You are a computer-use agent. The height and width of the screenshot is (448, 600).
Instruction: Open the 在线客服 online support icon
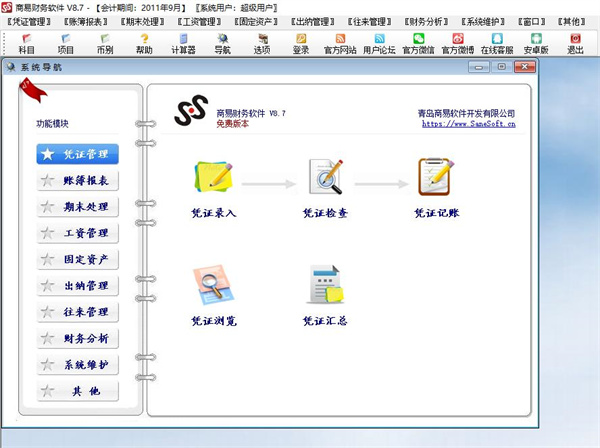coord(497,44)
